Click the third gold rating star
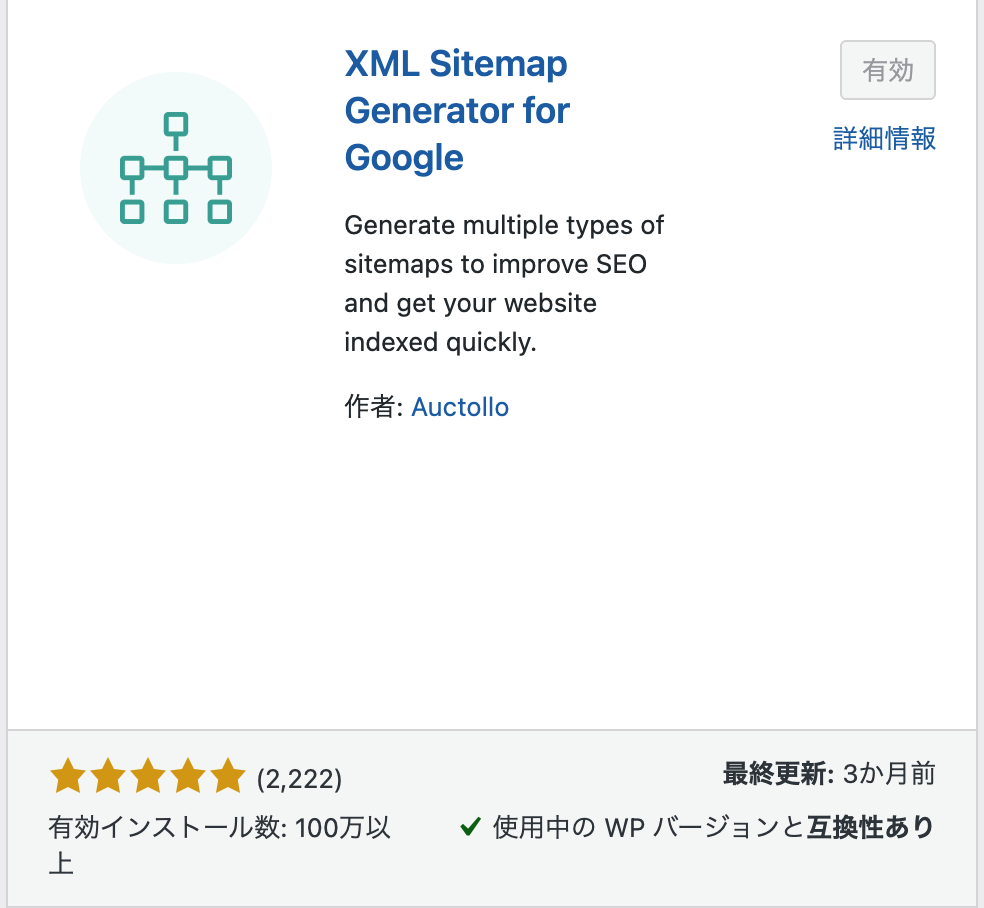Image resolution: width=984 pixels, height=908 pixels. tap(148, 776)
